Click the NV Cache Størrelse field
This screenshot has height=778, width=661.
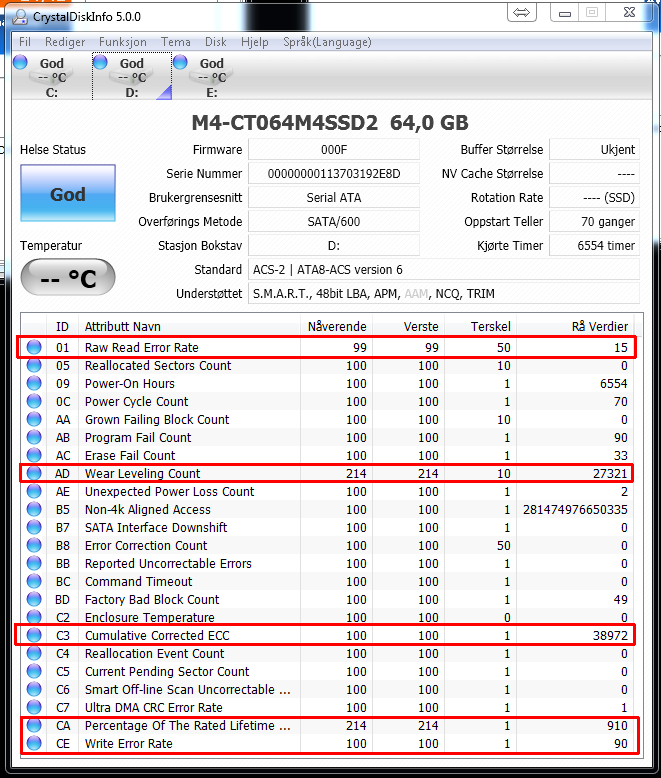(x=595, y=174)
